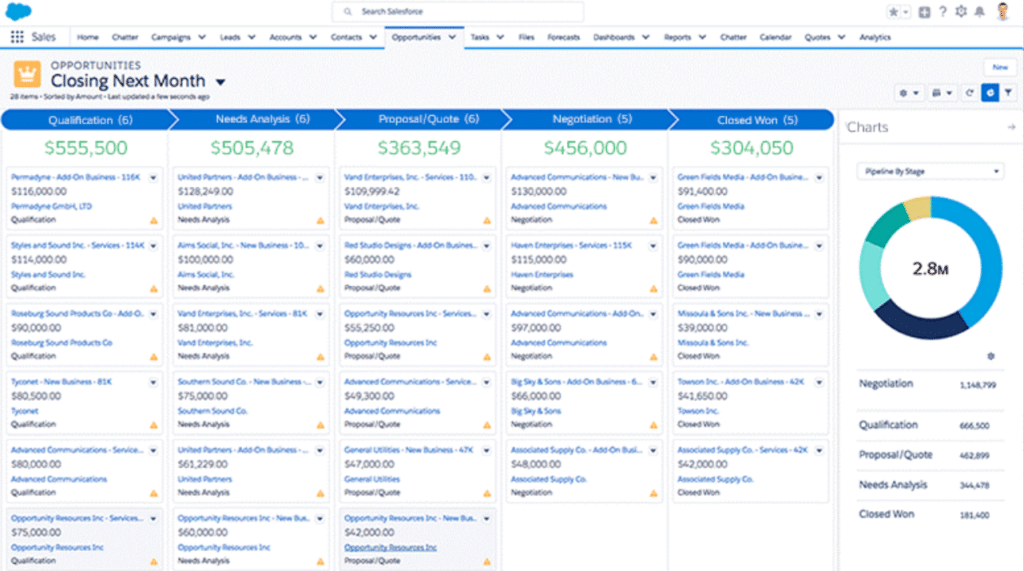Click the bright blue donut chart segment
The width and height of the screenshot is (1024, 571).
tap(987, 258)
